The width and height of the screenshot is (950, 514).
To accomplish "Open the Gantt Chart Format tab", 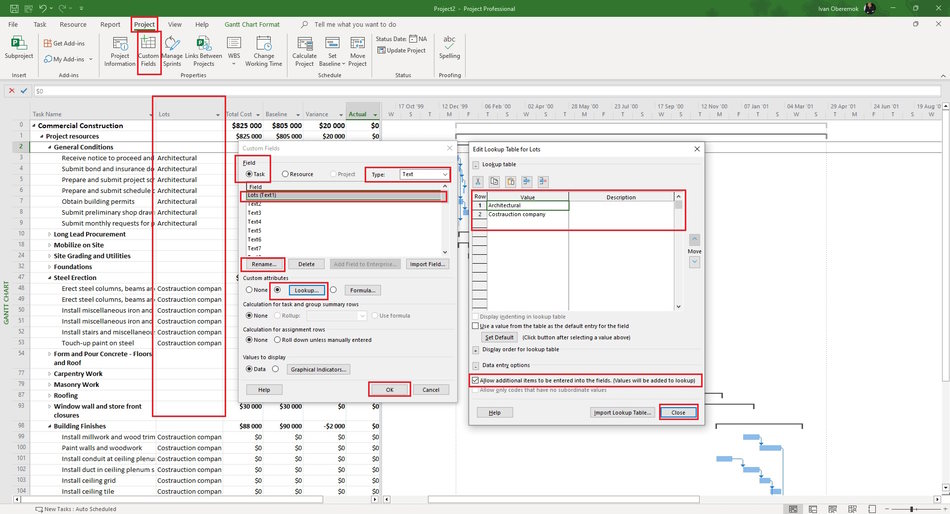I will point(252,24).
